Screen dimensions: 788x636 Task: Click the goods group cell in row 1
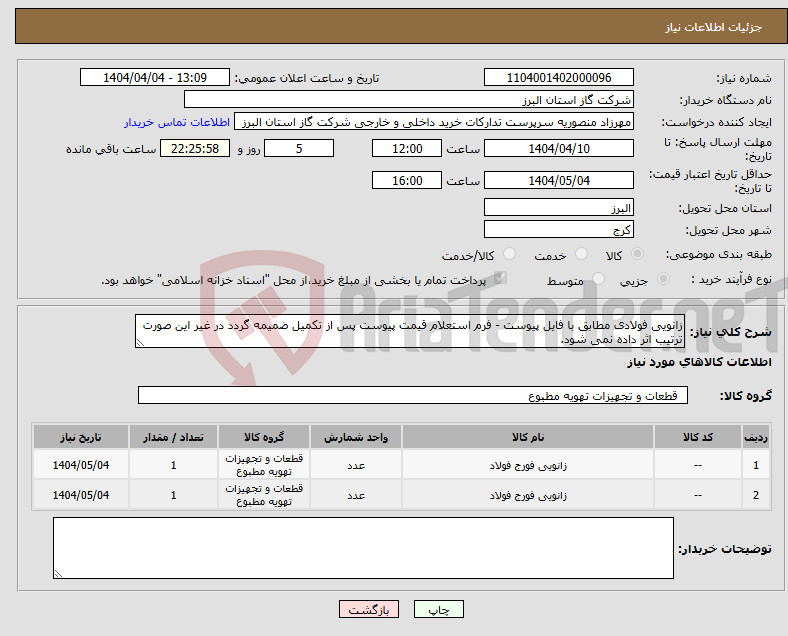[264, 465]
